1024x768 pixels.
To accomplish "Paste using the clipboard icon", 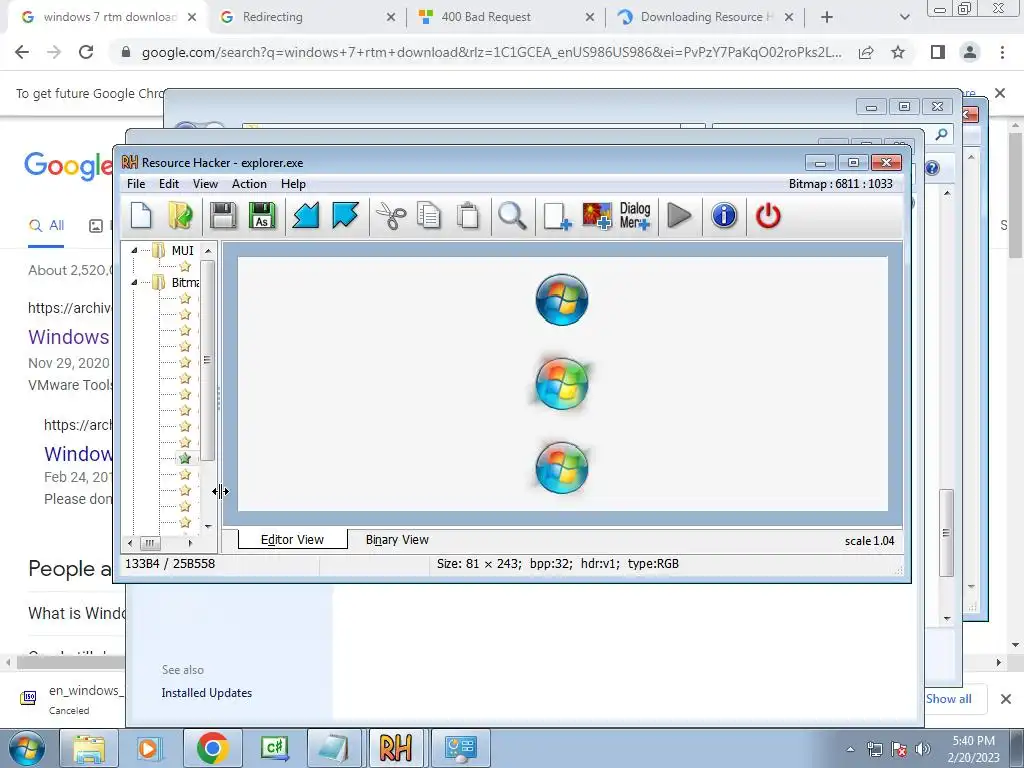I will pyautogui.click(x=468, y=216).
